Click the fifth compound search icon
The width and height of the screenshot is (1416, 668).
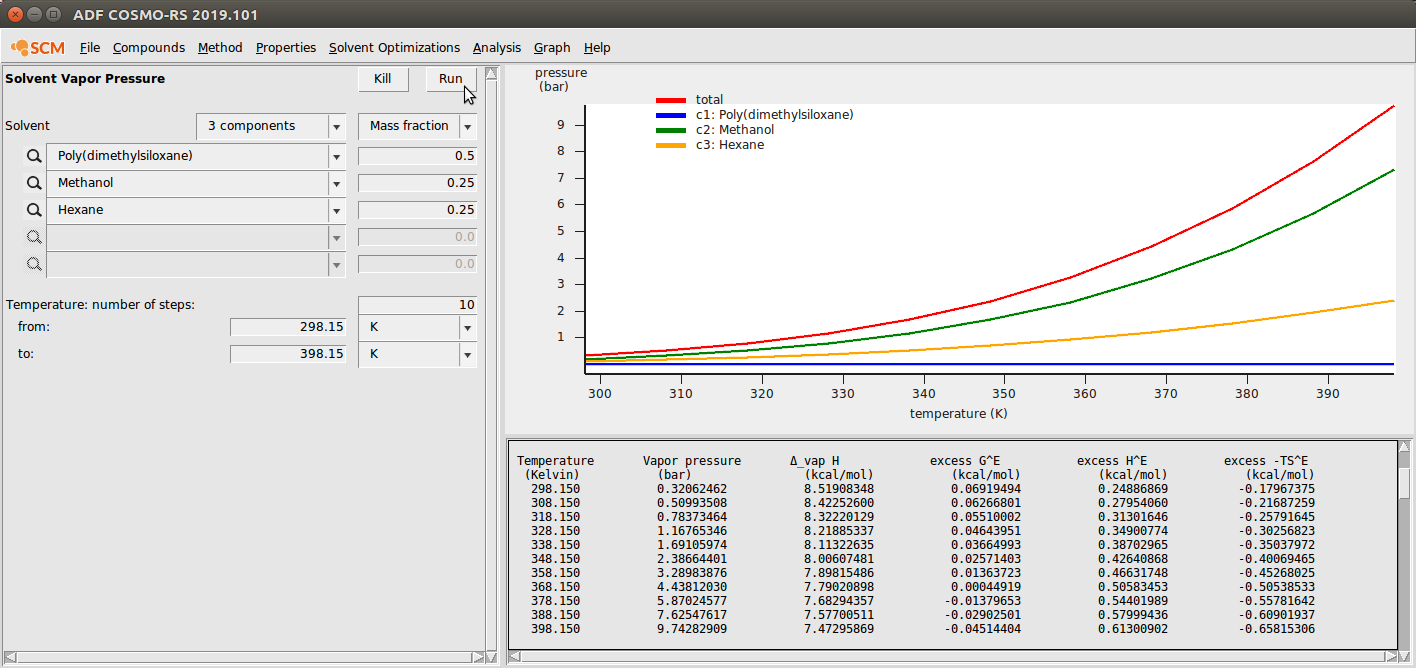tap(34, 264)
